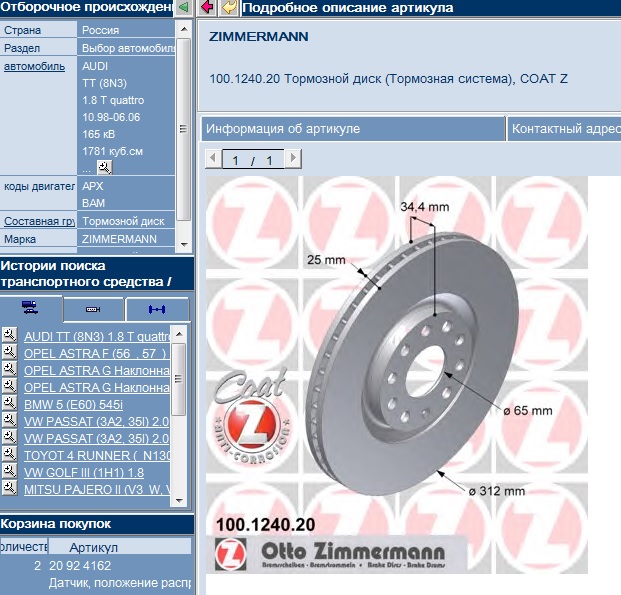
Task: Click cart article number 20 92 4162
Action: click(x=80, y=566)
